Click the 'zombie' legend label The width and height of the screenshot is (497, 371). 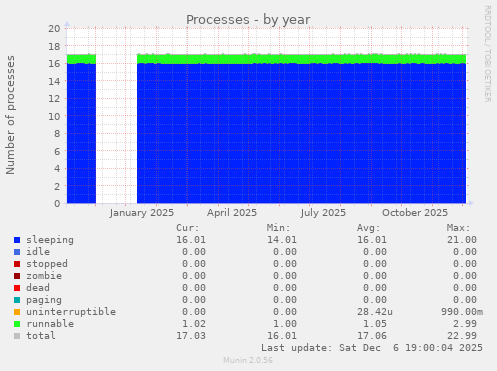point(44,276)
